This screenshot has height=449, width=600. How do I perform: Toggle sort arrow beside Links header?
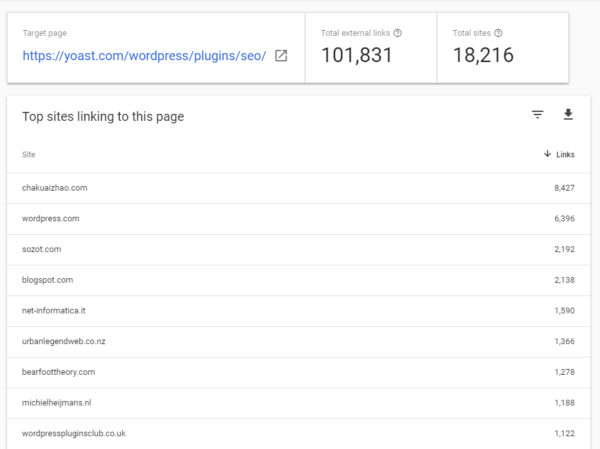[x=548, y=154]
